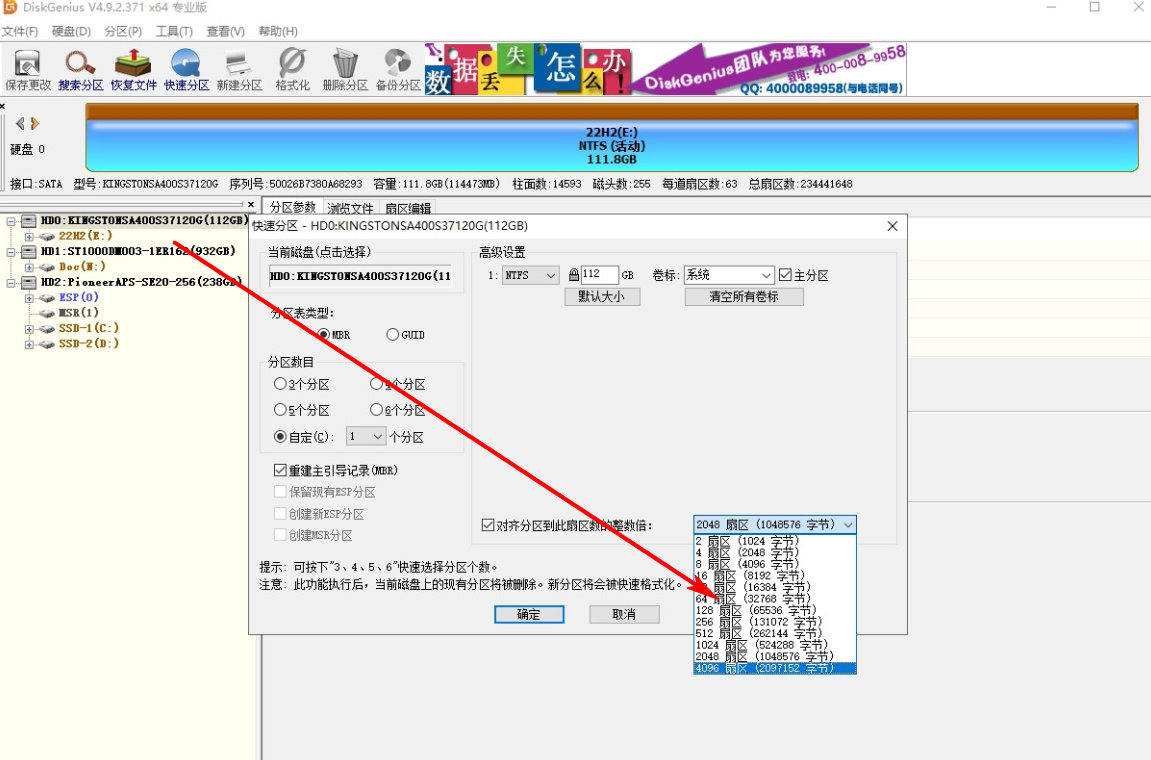Switch to the Sector Editor (扇区编辑) tab
This screenshot has width=1151, height=760.
[408, 208]
